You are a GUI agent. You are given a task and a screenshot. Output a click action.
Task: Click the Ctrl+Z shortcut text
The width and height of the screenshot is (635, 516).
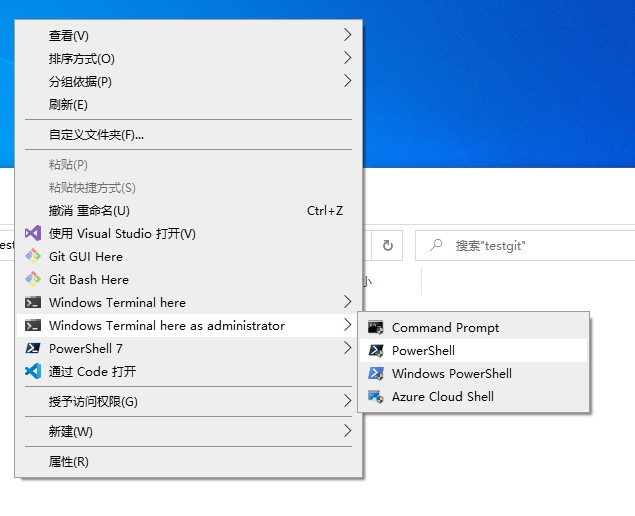coord(325,211)
